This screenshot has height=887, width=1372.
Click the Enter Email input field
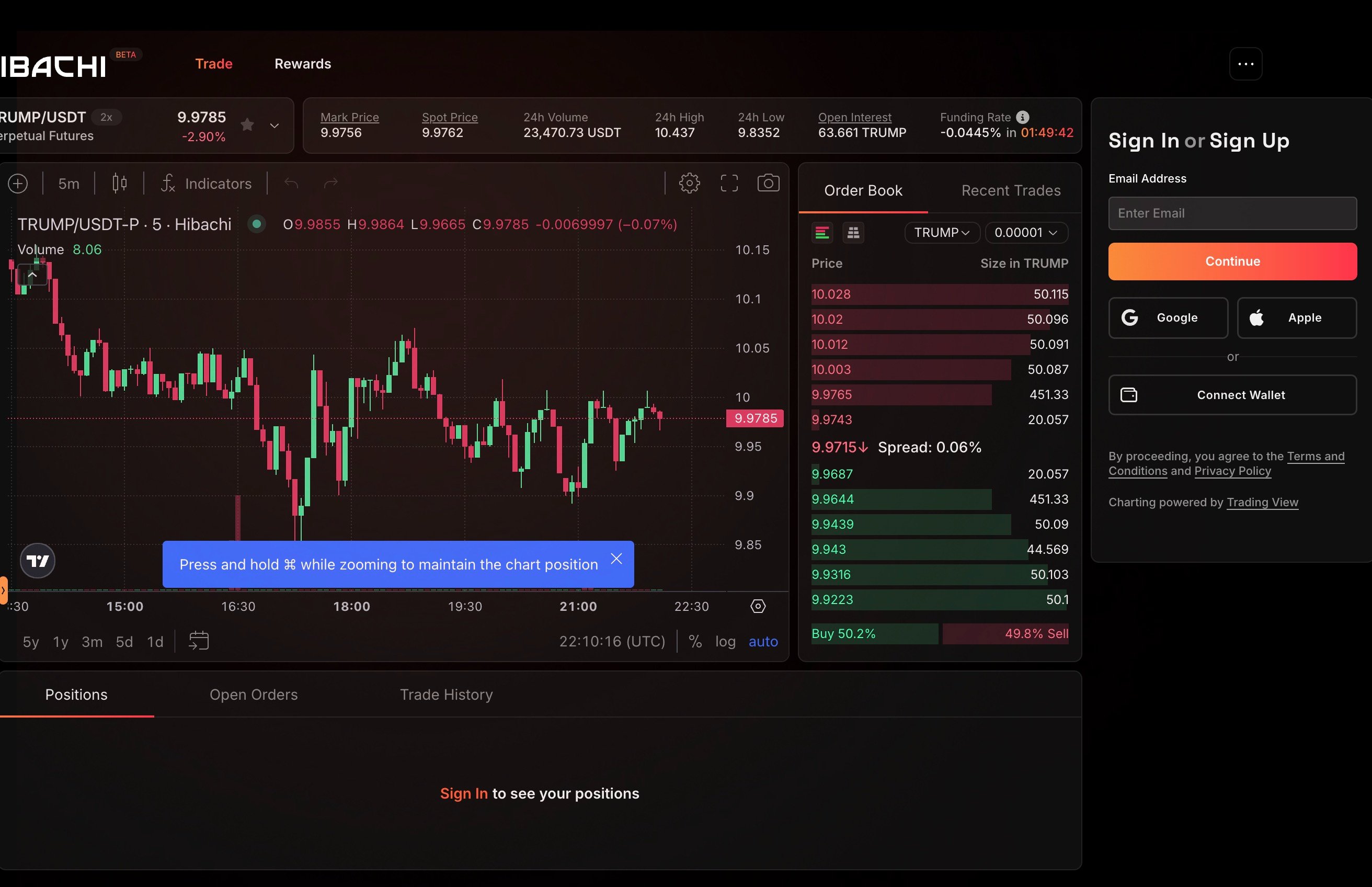click(x=1232, y=213)
